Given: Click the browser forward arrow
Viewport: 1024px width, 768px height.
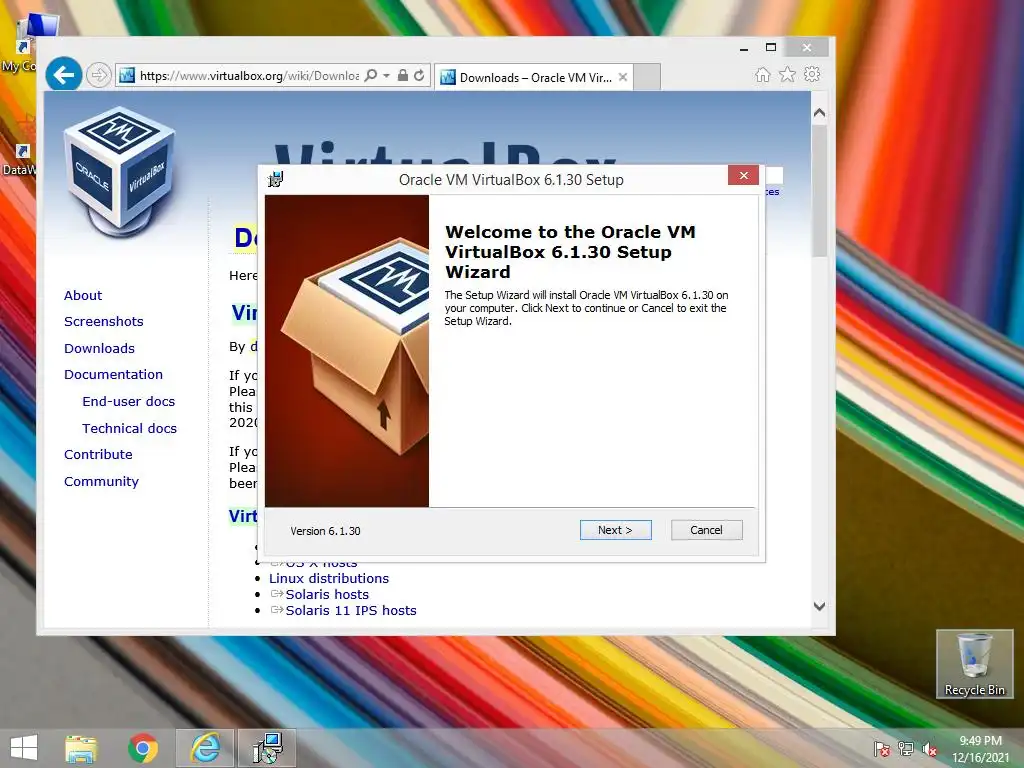Looking at the screenshot, I should [99, 76].
